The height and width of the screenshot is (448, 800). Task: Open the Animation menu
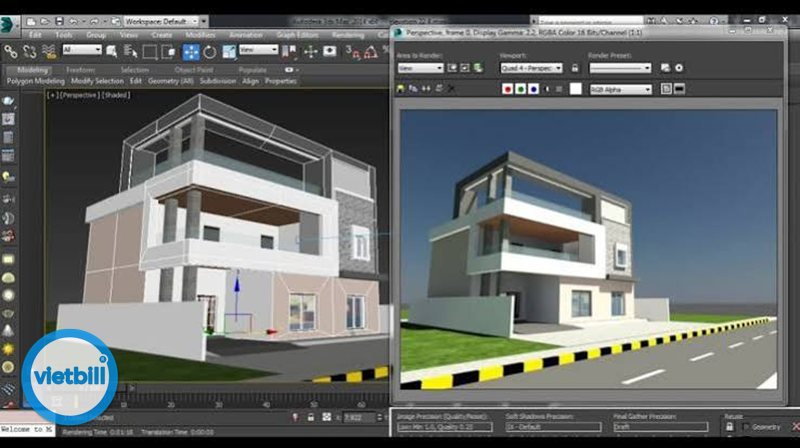[245, 35]
